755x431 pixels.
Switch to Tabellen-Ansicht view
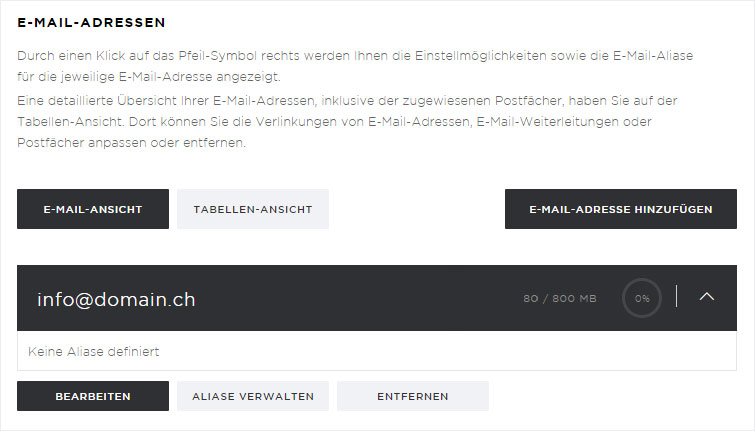coord(253,209)
